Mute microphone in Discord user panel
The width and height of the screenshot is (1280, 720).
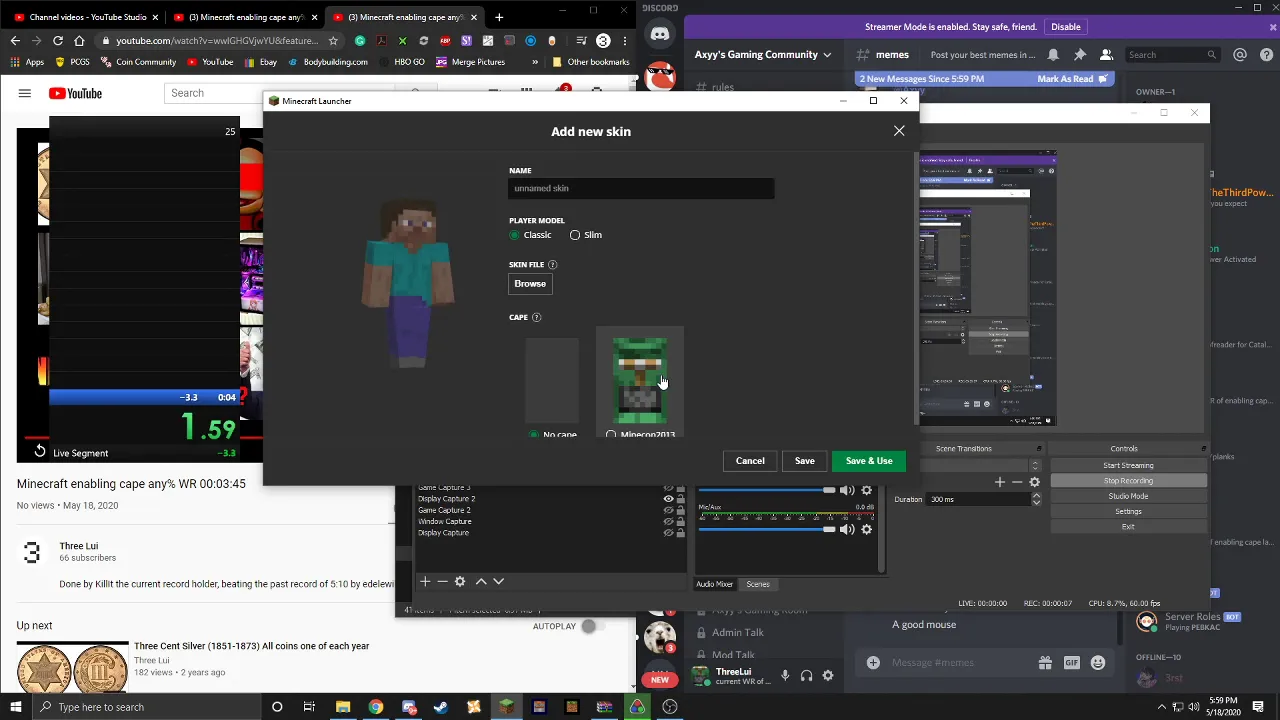(785, 676)
